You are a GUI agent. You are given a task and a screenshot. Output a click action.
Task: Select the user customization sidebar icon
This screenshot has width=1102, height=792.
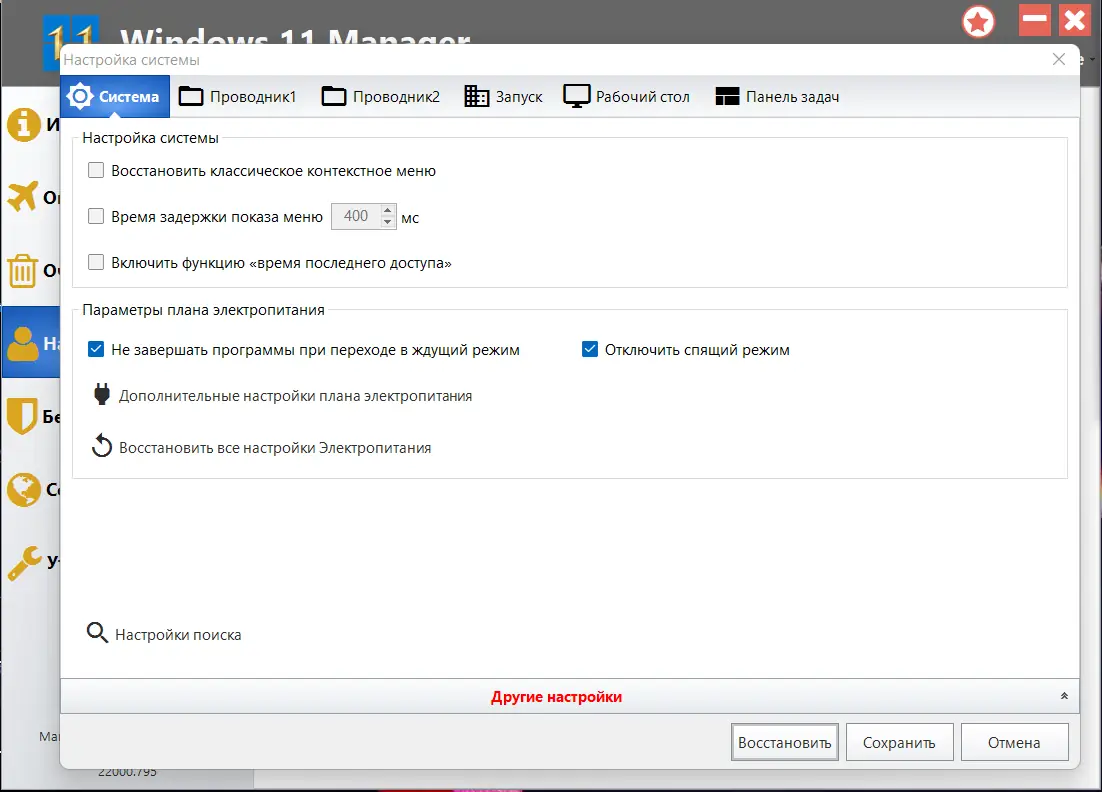[x=23, y=344]
